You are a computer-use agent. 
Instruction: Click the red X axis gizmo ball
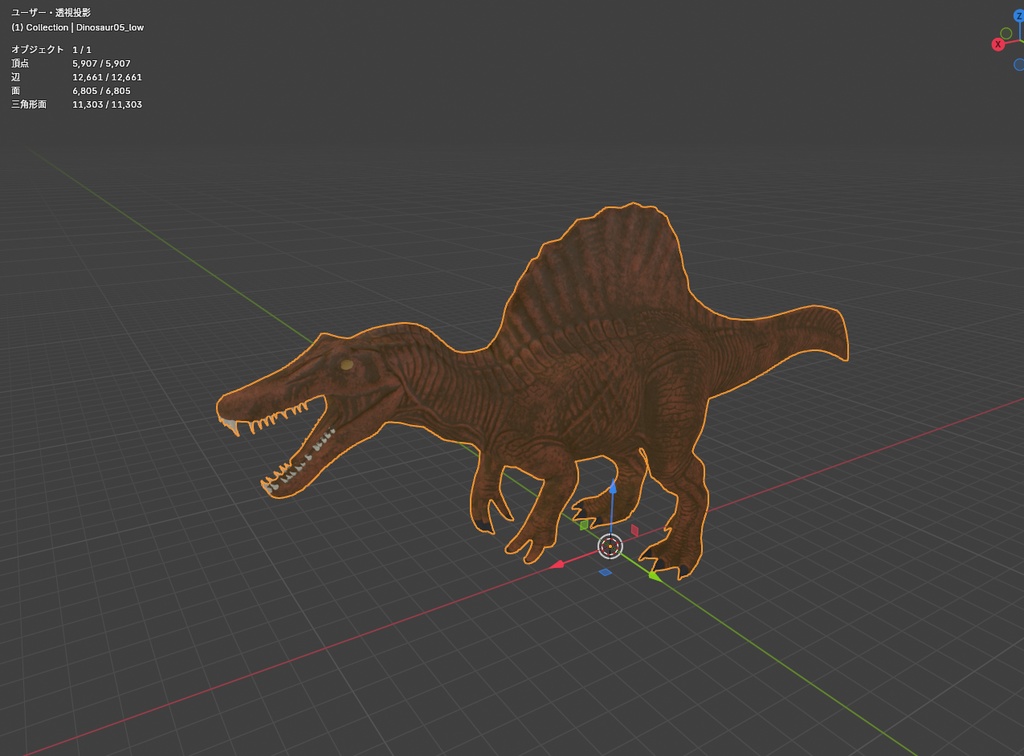[x=997, y=44]
